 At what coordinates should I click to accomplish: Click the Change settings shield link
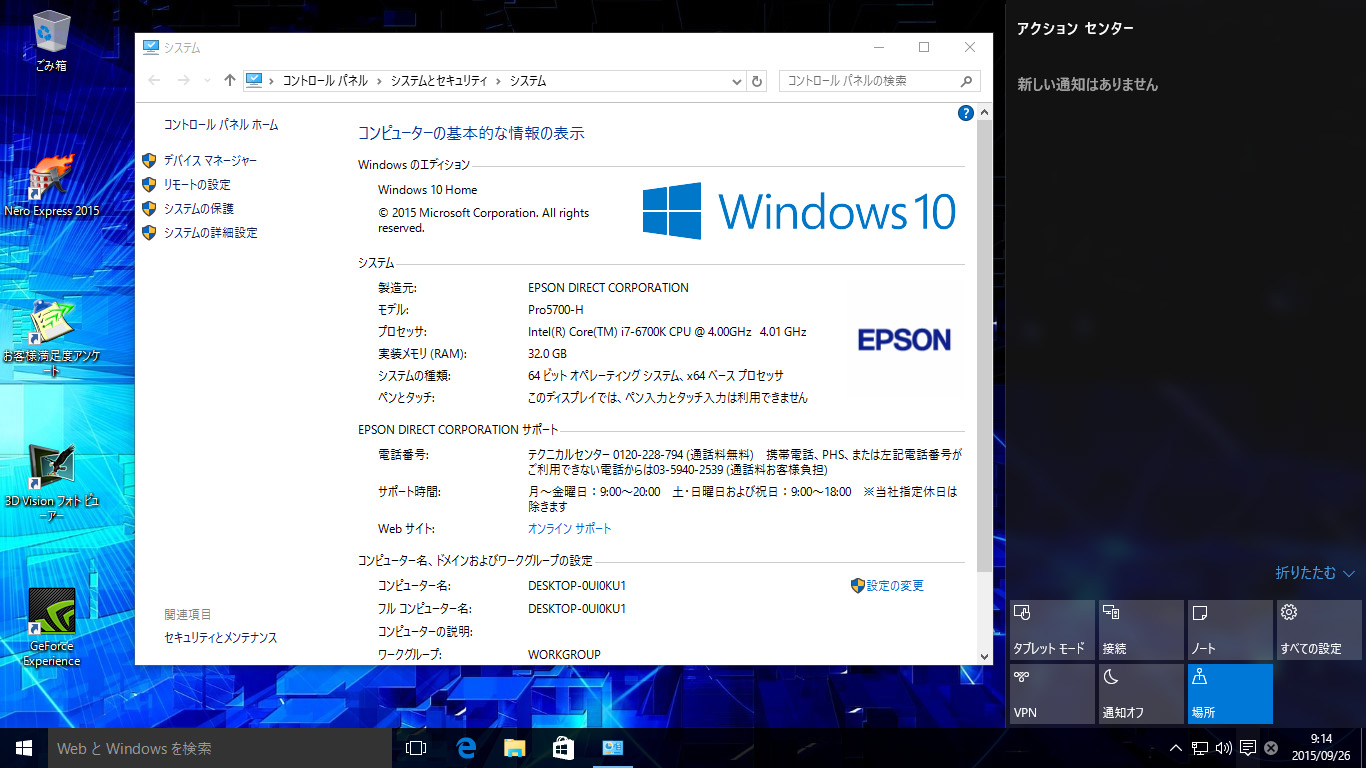tap(887, 585)
